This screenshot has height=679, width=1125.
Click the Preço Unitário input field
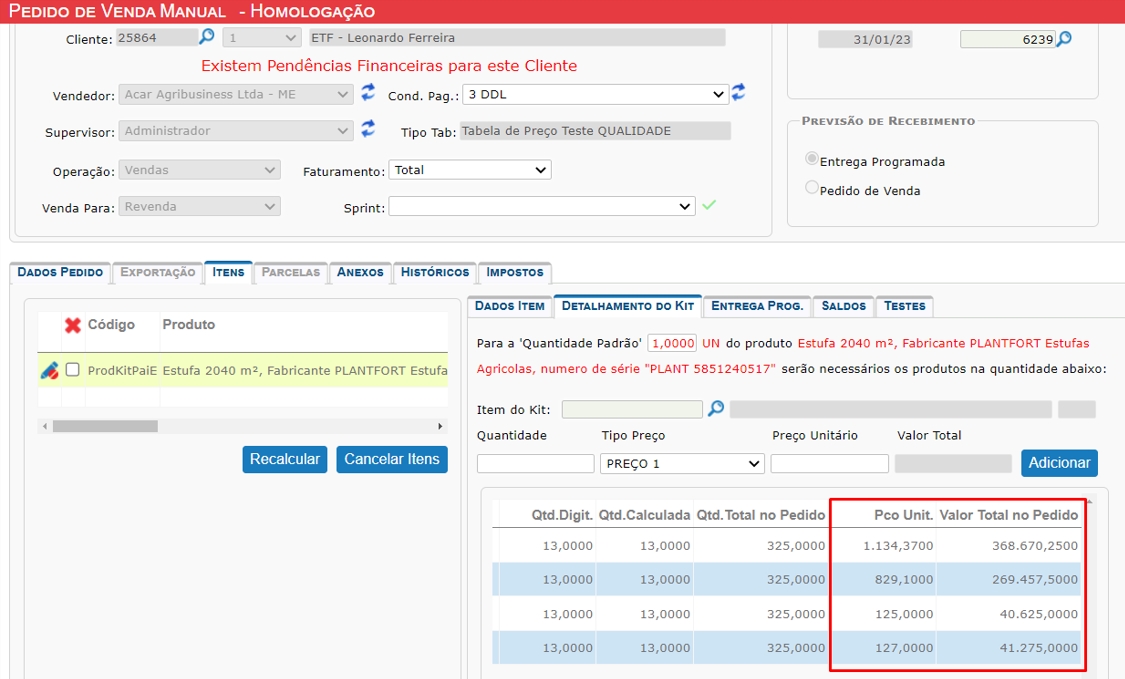(829, 464)
